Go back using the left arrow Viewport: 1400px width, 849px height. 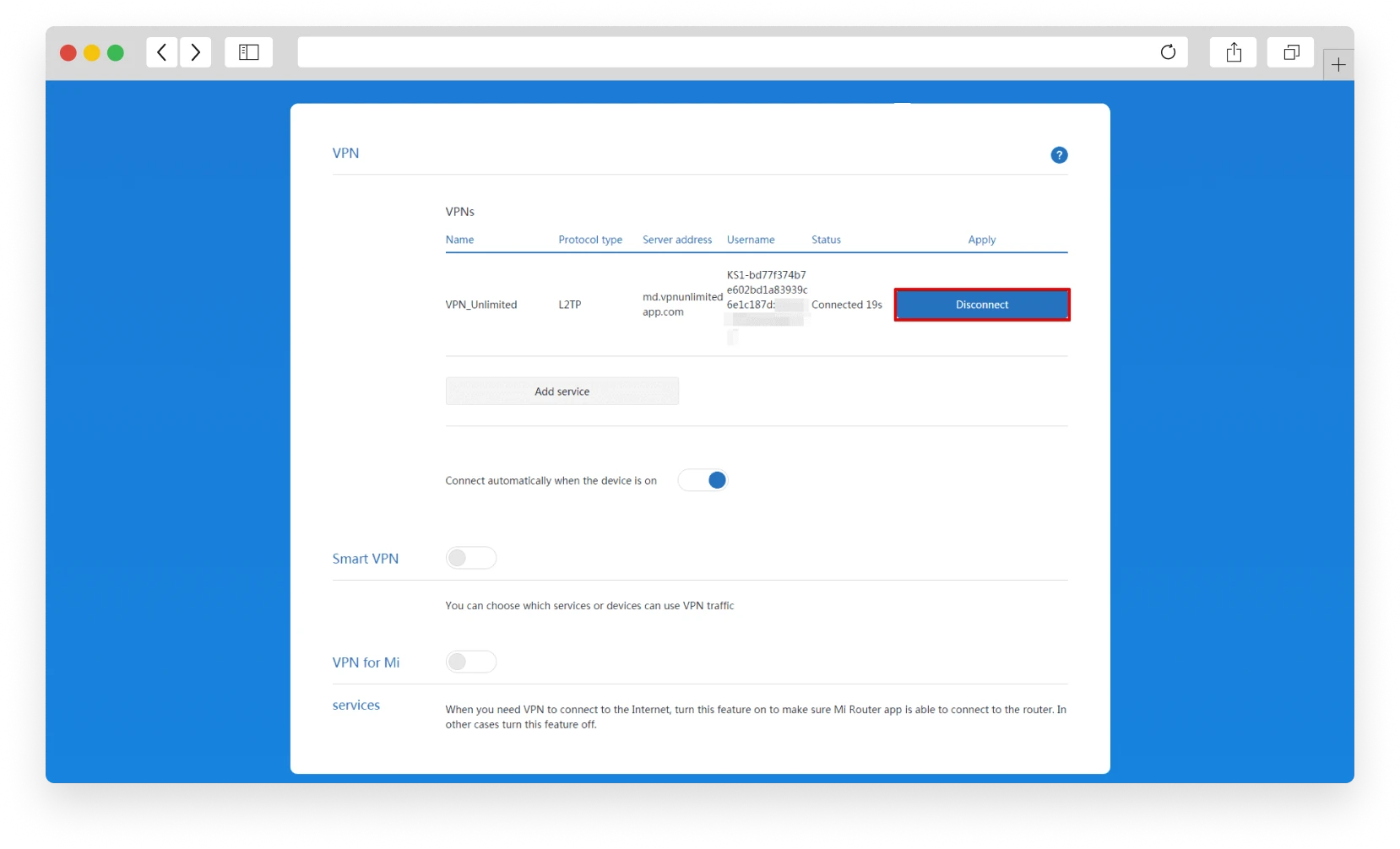[x=162, y=52]
